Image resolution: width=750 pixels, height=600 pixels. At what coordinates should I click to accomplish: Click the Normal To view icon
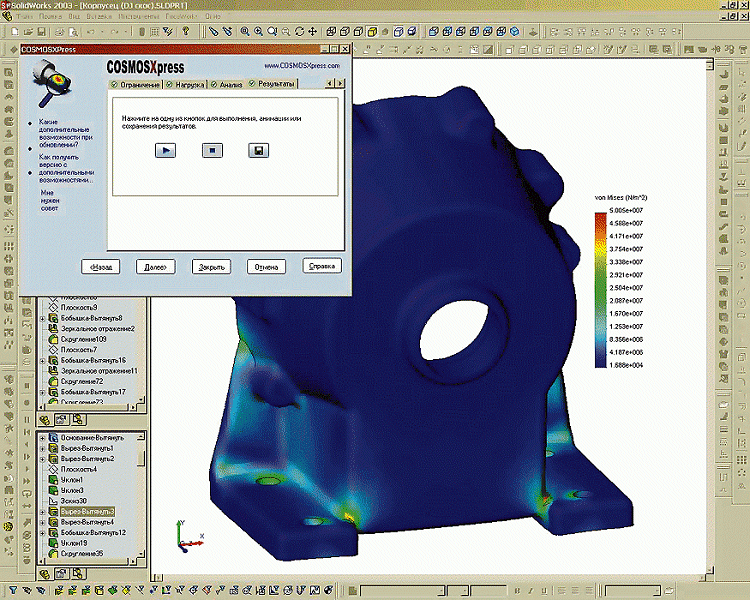tap(532, 32)
